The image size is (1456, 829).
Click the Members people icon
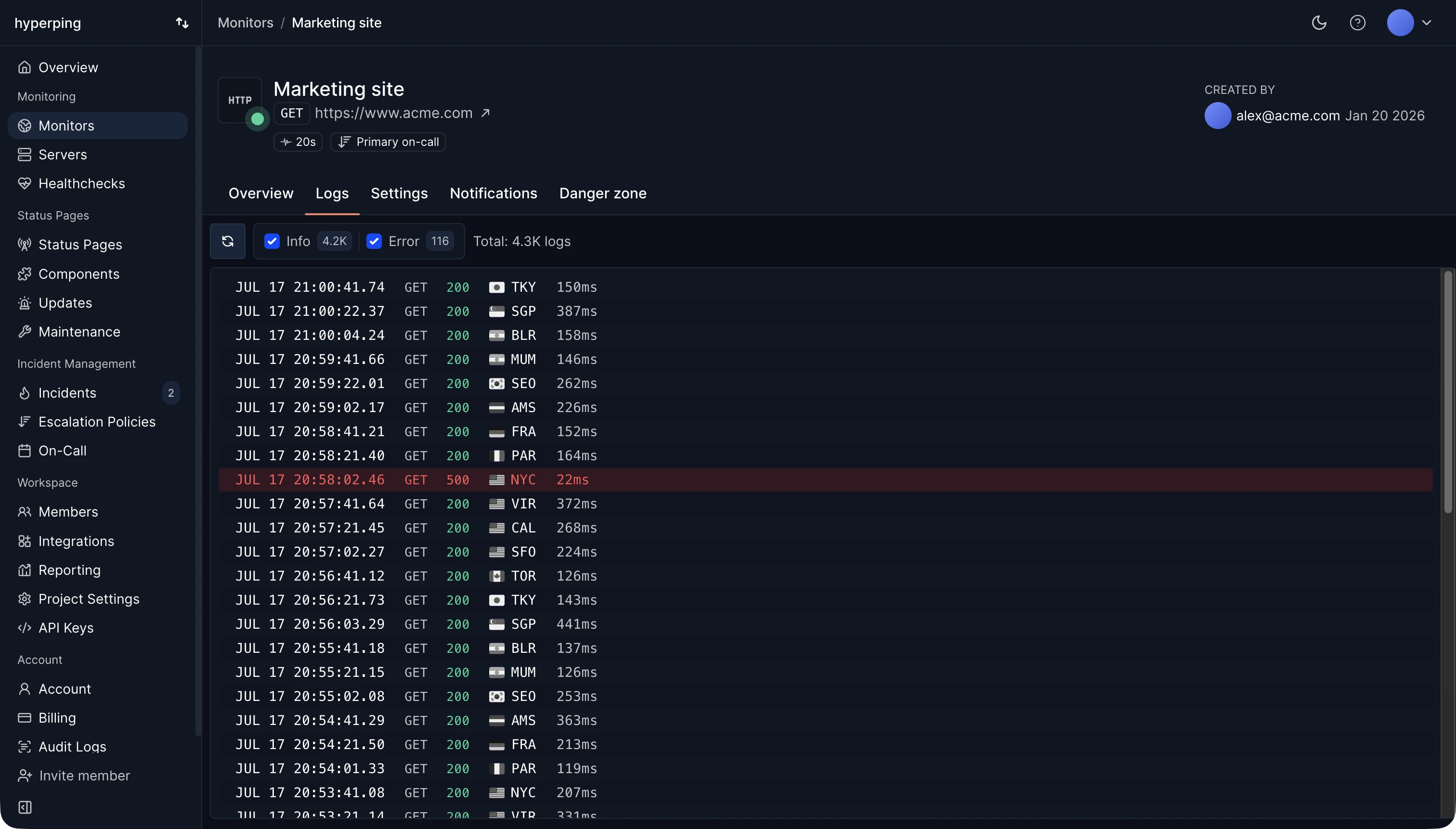(25, 512)
